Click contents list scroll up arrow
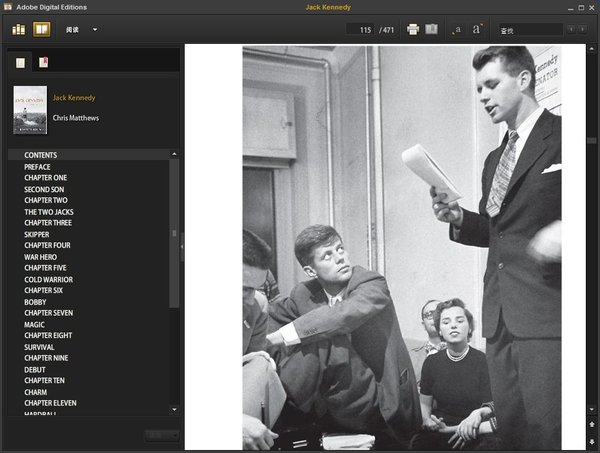 [x=174, y=154]
